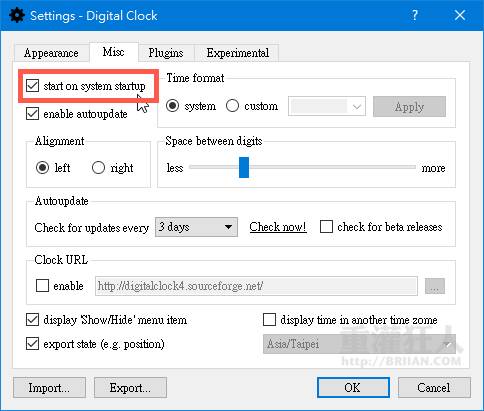Enable display time in another time zone
Viewport: 484px width, 411px height.
(269, 319)
